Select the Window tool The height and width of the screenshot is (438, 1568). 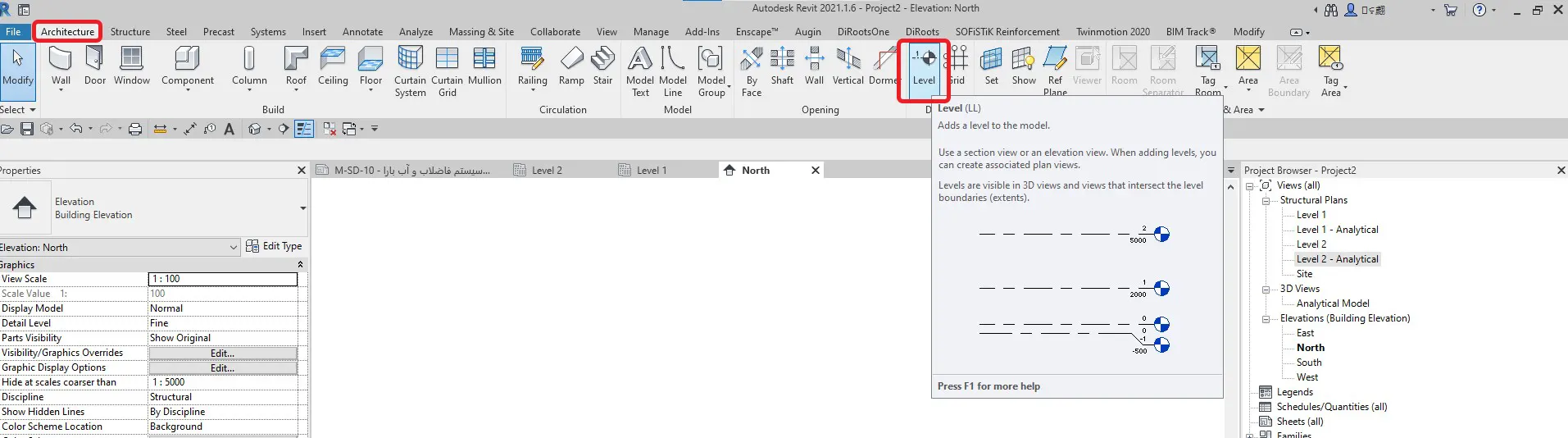pyautogui.click(x=132, y=67)
